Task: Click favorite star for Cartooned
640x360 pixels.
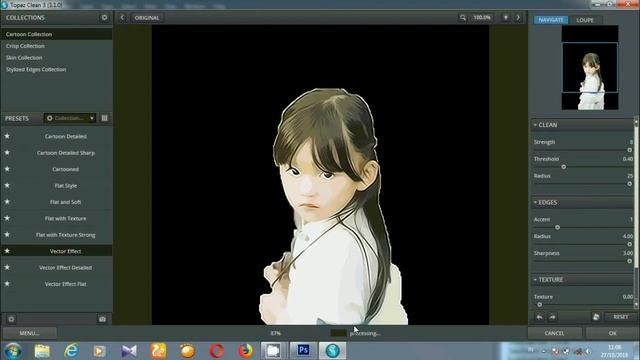Action: click(x=7, y=169)
